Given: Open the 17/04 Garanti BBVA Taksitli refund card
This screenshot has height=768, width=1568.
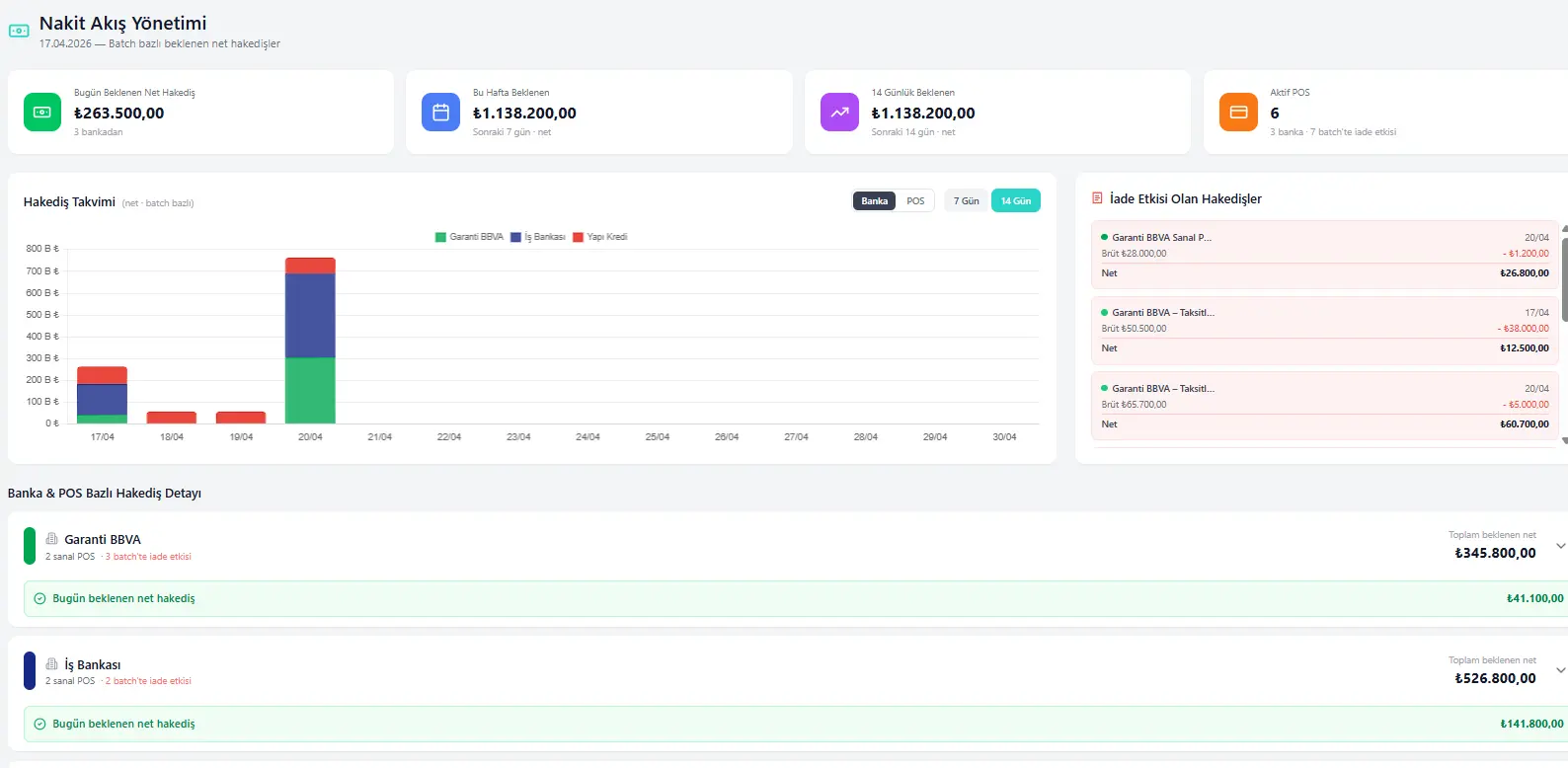Looking at the screenshot, I should click(1324, 331).
